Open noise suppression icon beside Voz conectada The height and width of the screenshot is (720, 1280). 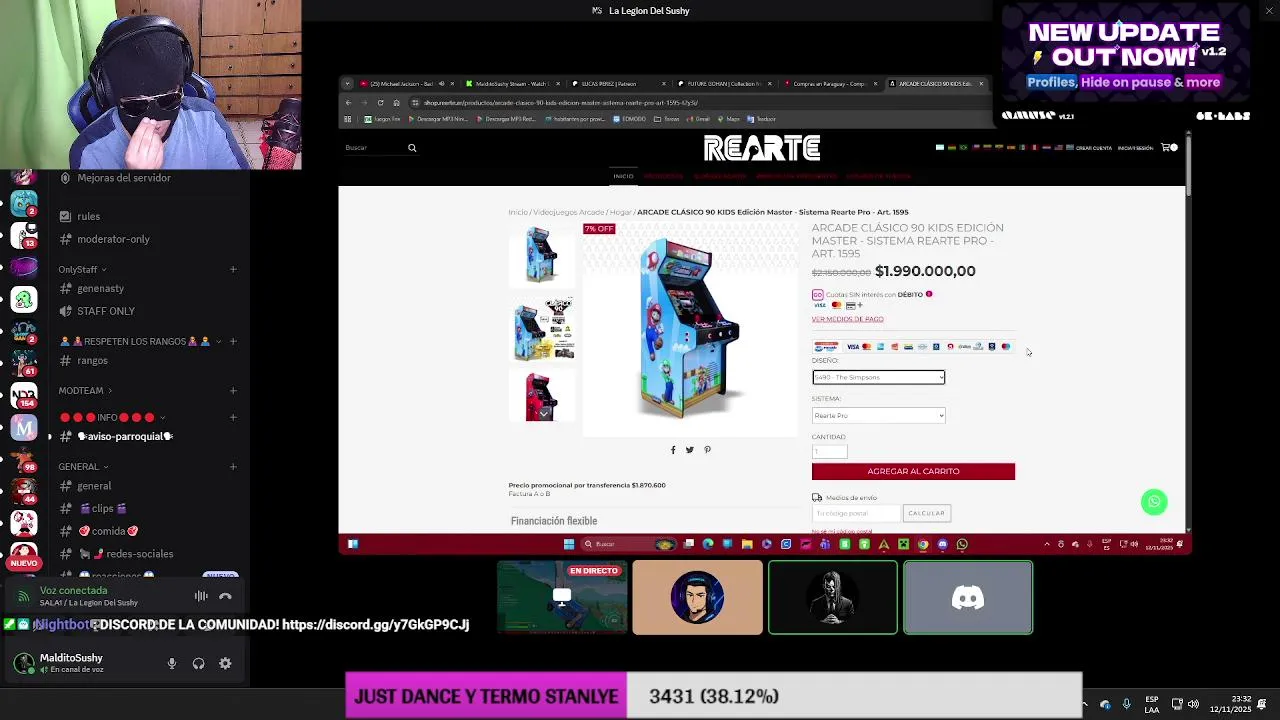[x=201, y=596]
